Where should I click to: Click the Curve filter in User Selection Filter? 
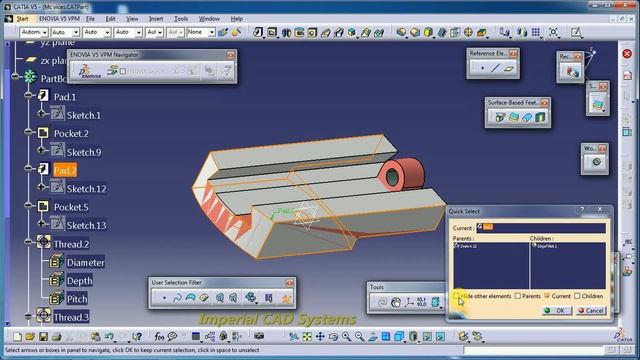[177, 298]
